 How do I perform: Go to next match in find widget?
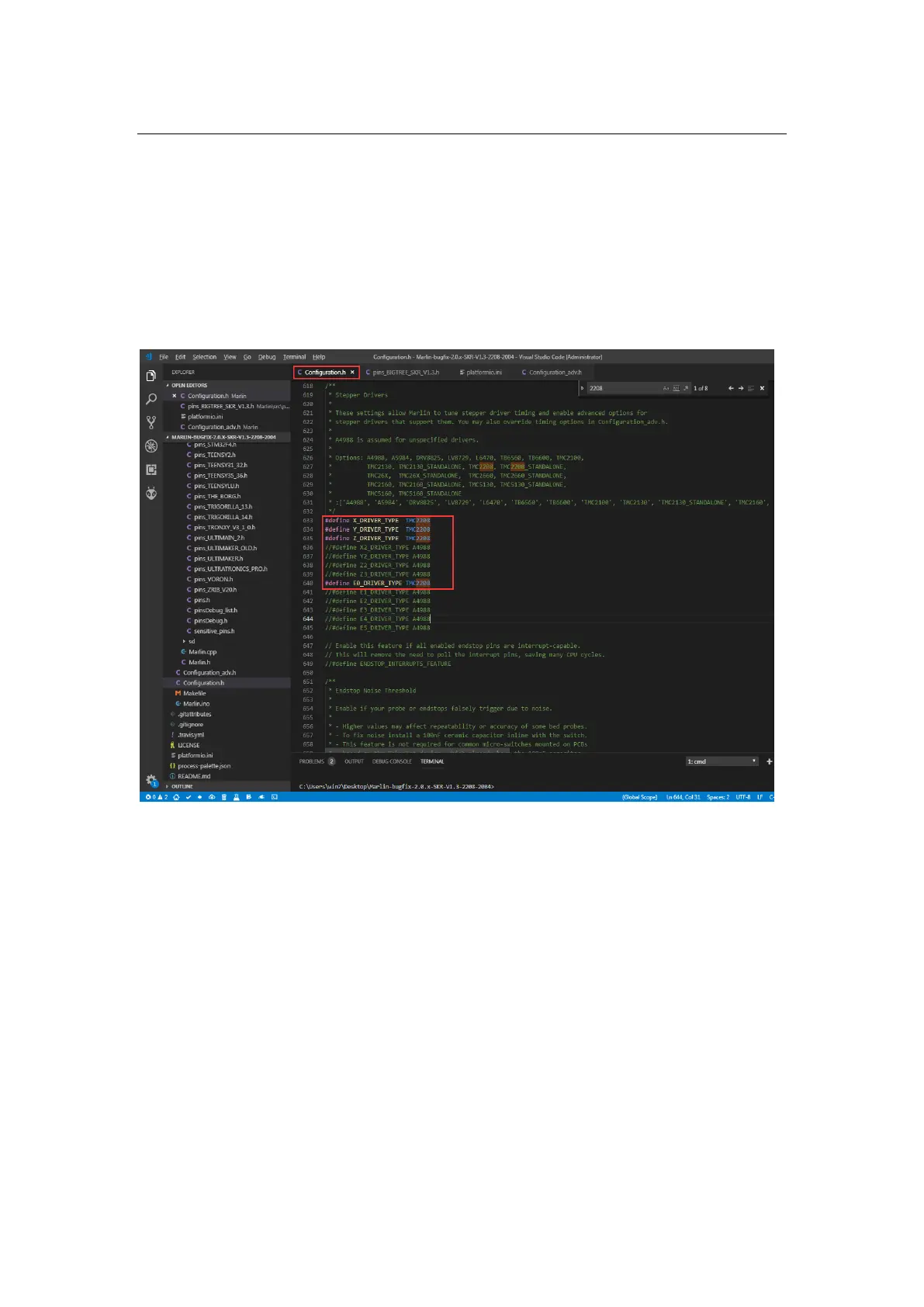tap(741, 388)
